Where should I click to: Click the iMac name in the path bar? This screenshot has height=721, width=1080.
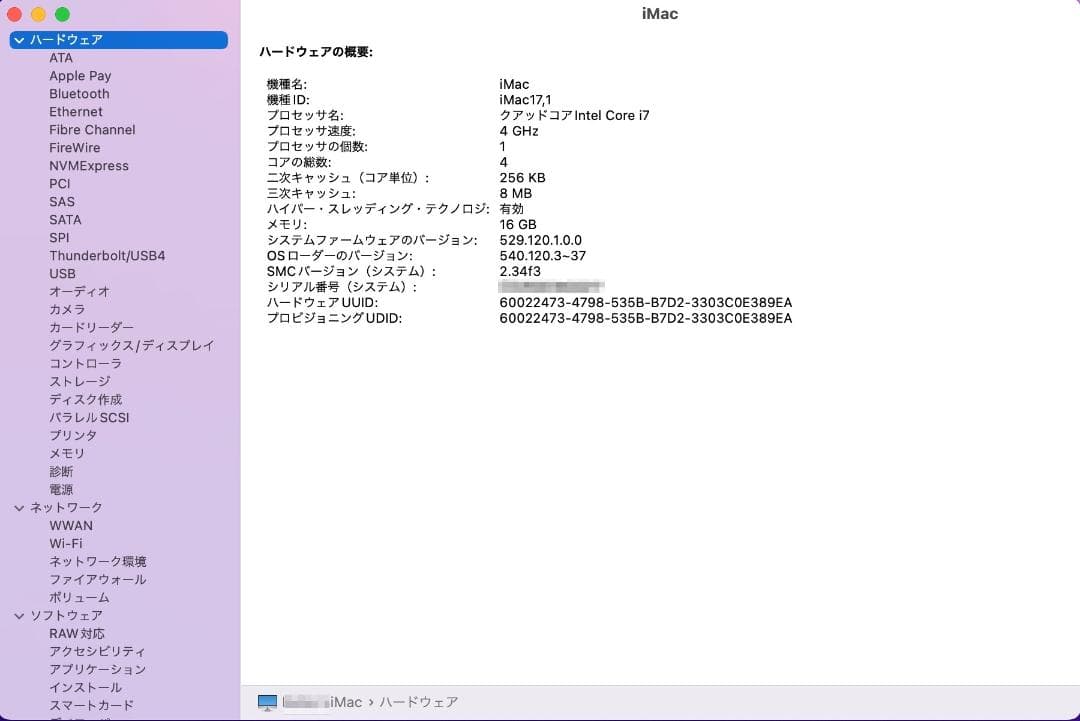point(322,702)
